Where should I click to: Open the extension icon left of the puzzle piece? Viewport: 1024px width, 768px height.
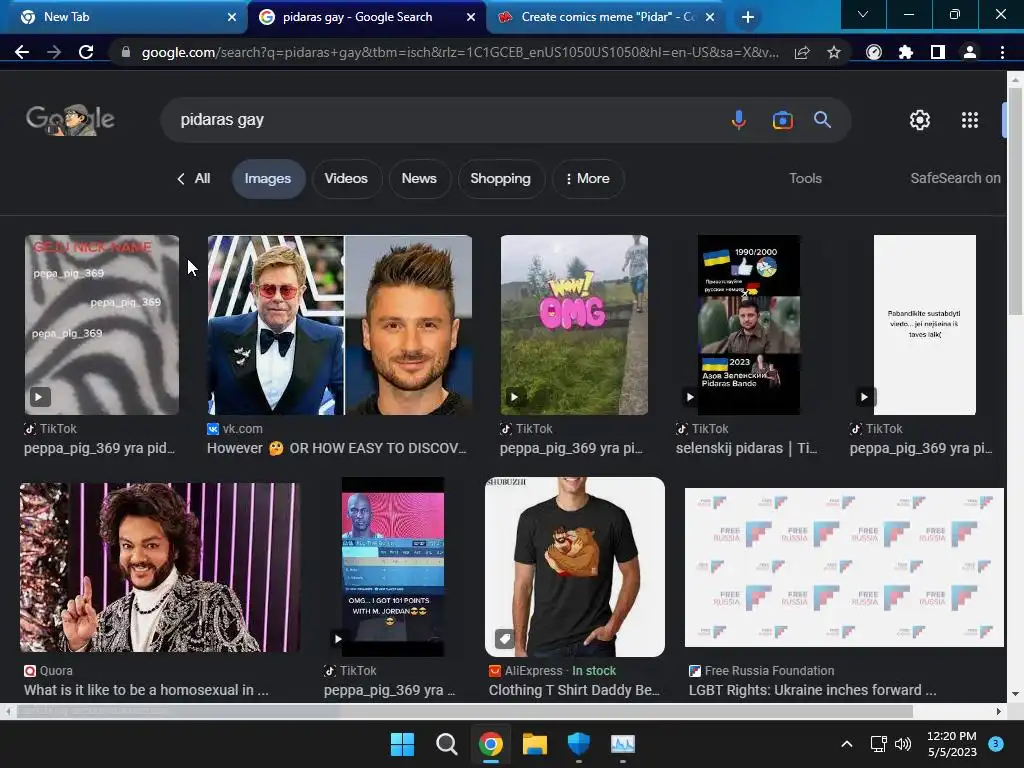click(x=874, y=52)
